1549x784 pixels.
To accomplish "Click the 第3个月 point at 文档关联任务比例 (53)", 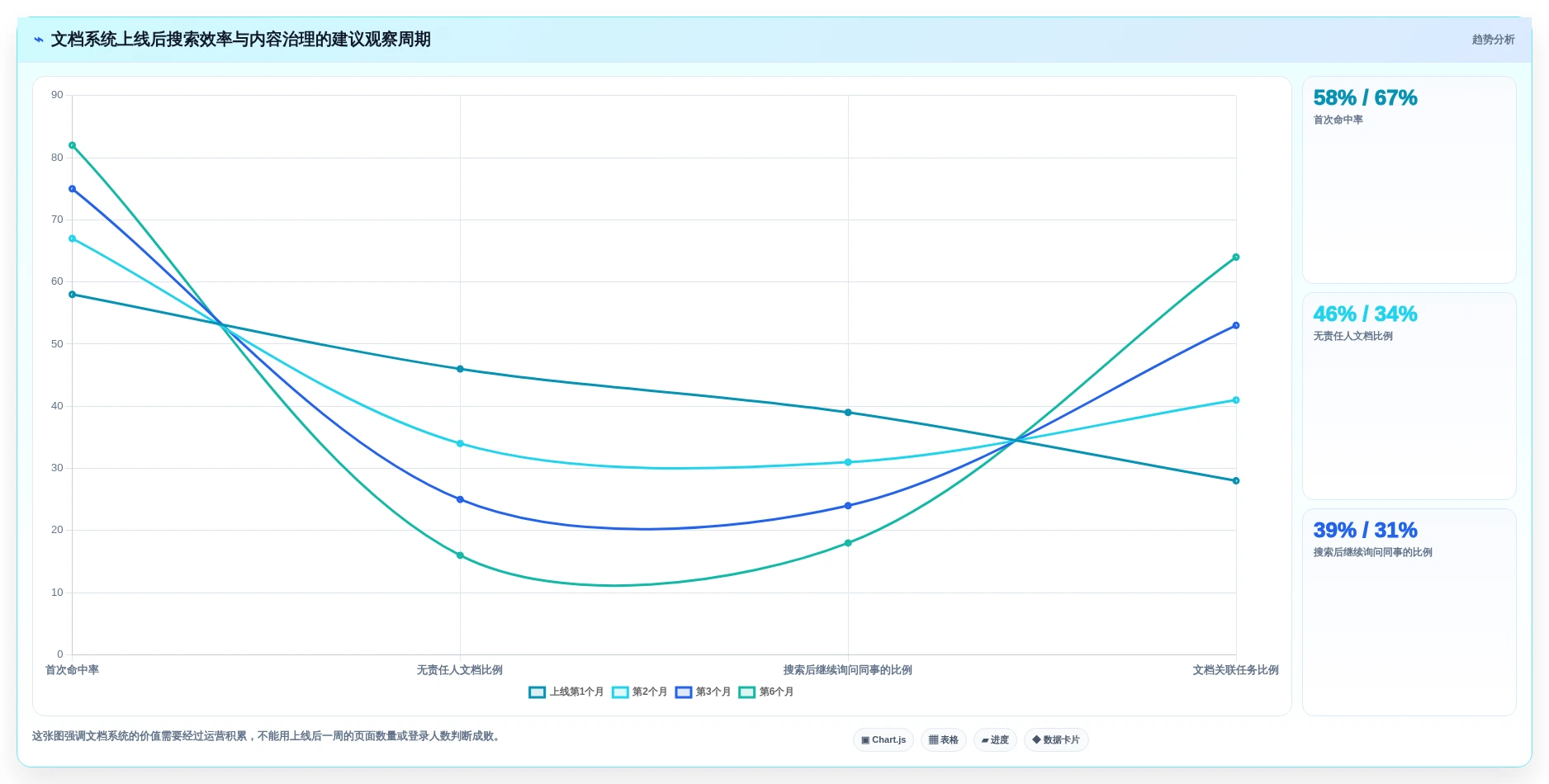I will (1236, 326).
